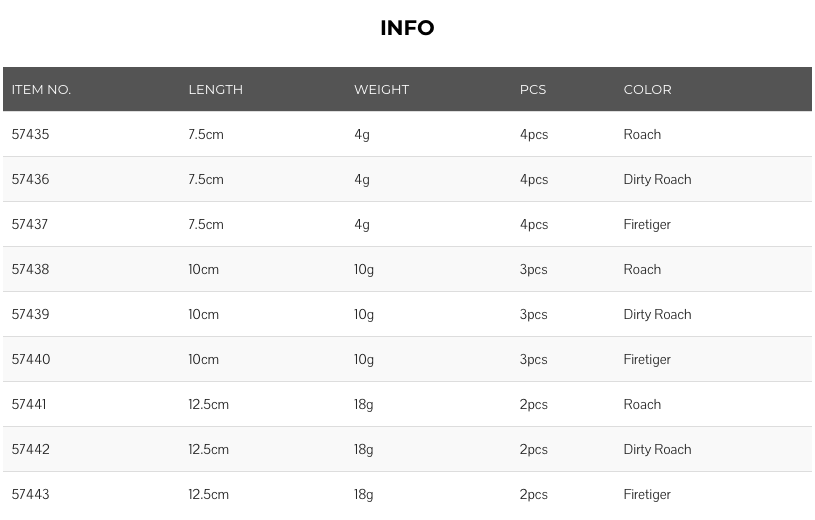
Task: Click the LENGTH column header
Action: [215, 89]
